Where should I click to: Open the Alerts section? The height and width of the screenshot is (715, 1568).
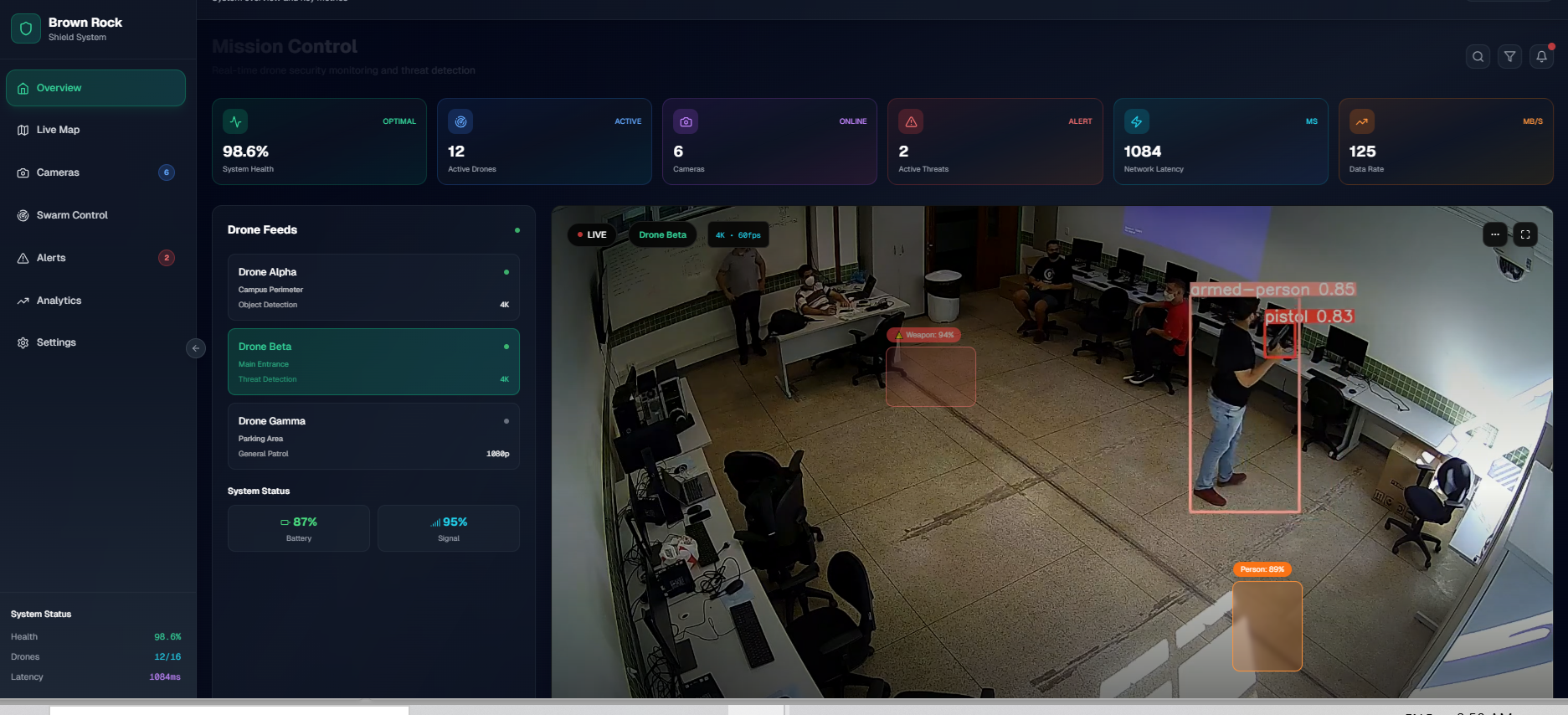pyautogui.click(x=95, y=258)
